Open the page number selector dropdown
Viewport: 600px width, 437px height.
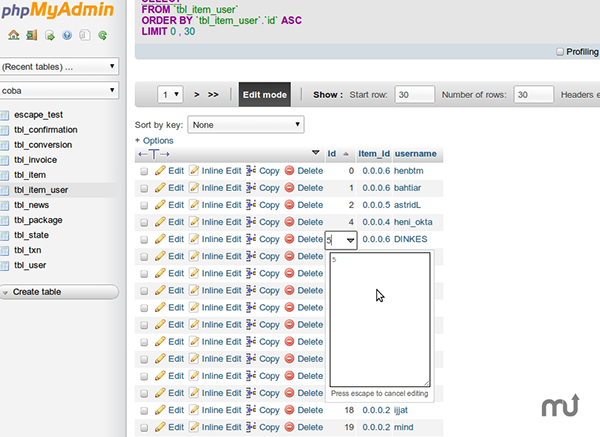pos(171,95)
